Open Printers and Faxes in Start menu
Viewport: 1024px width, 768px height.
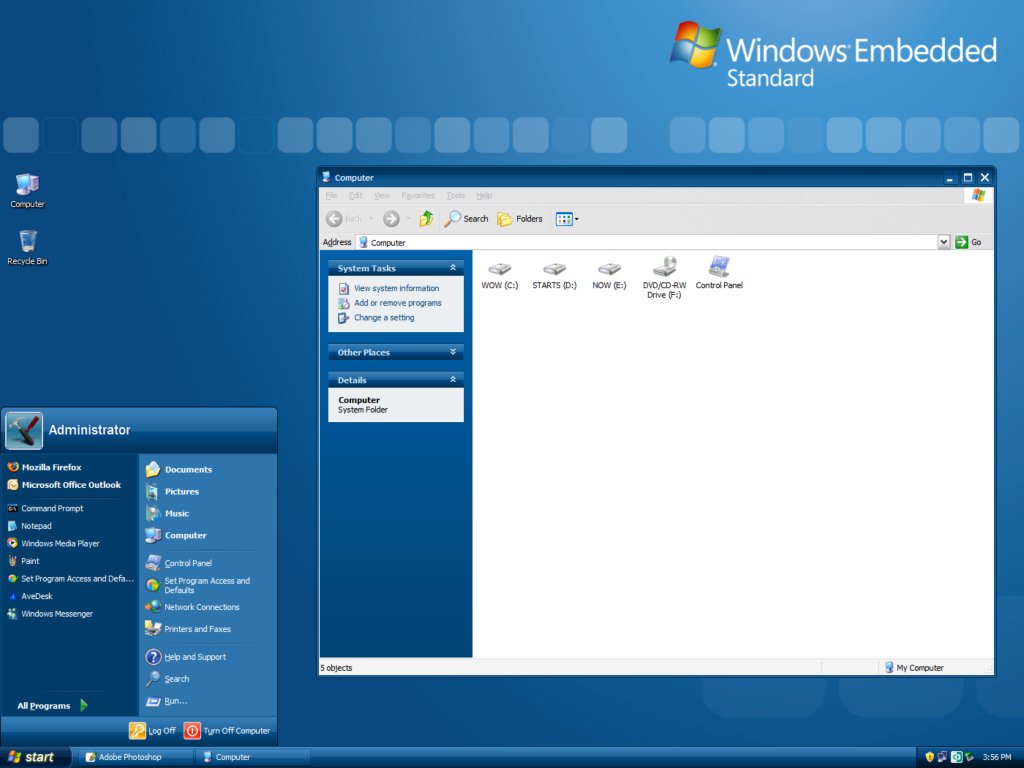(188, 629)
